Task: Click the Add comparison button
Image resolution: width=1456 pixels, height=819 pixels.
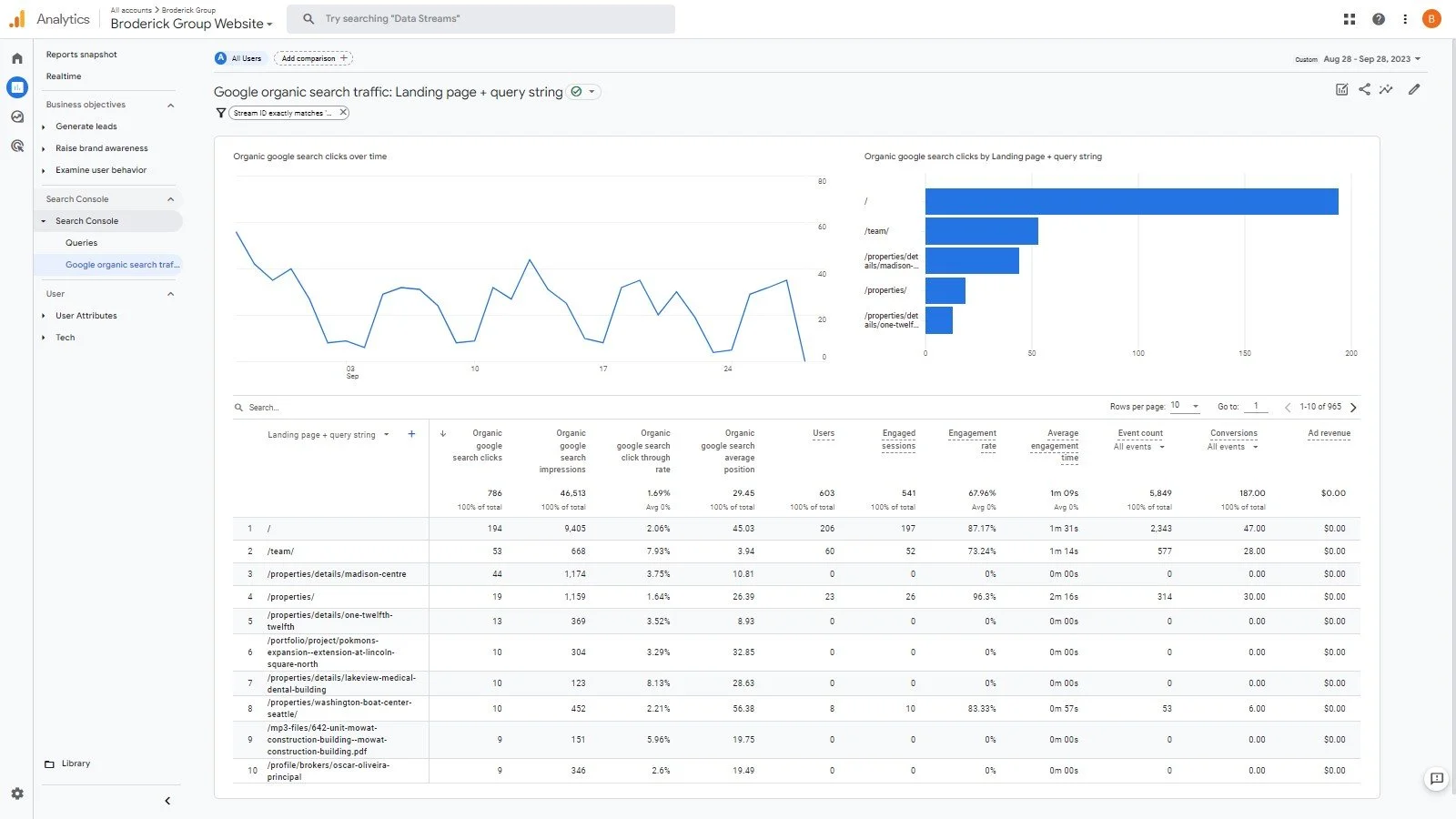Action: click(x=313, y=57)
